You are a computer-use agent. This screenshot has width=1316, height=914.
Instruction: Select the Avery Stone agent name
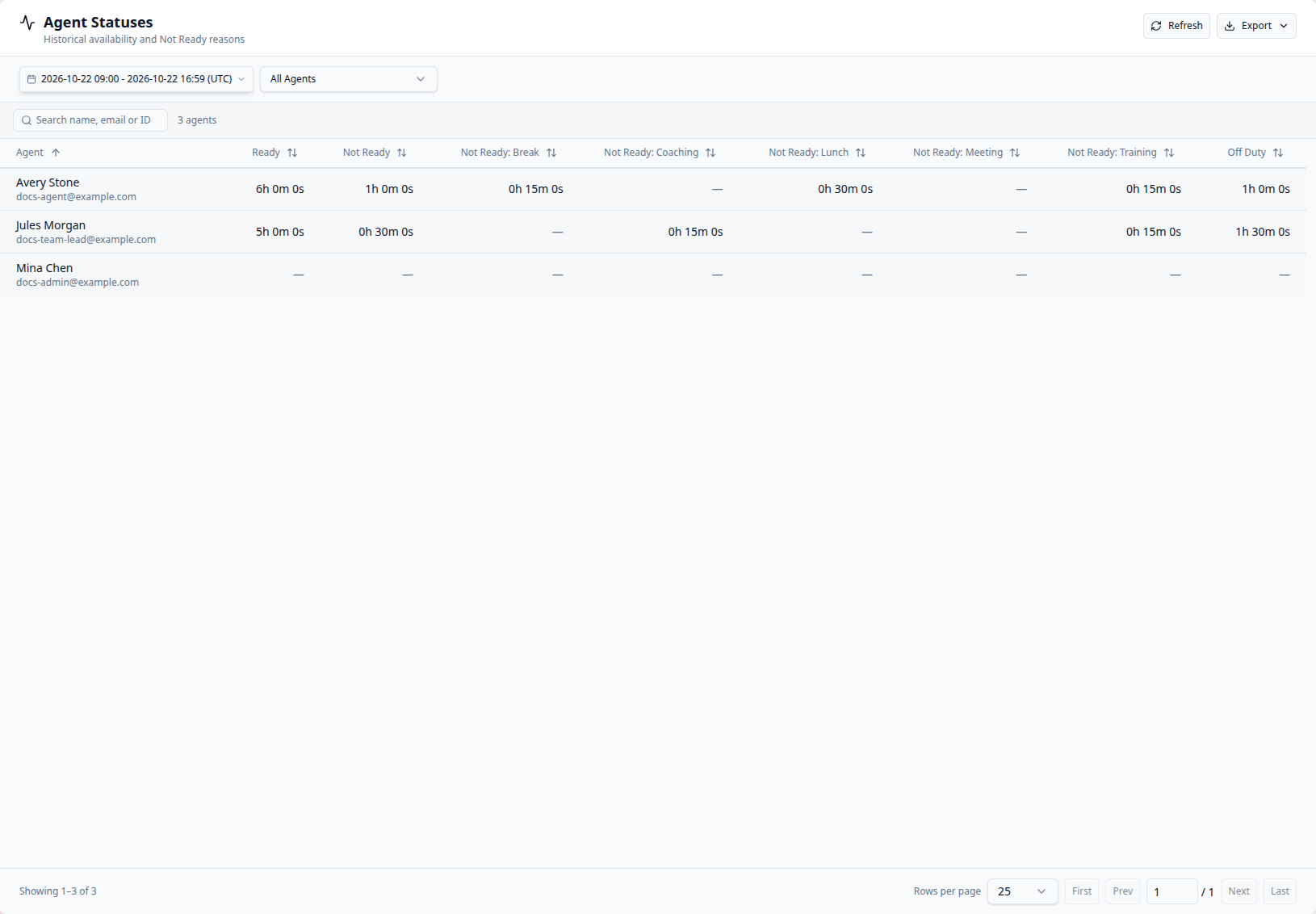point(48,182)
